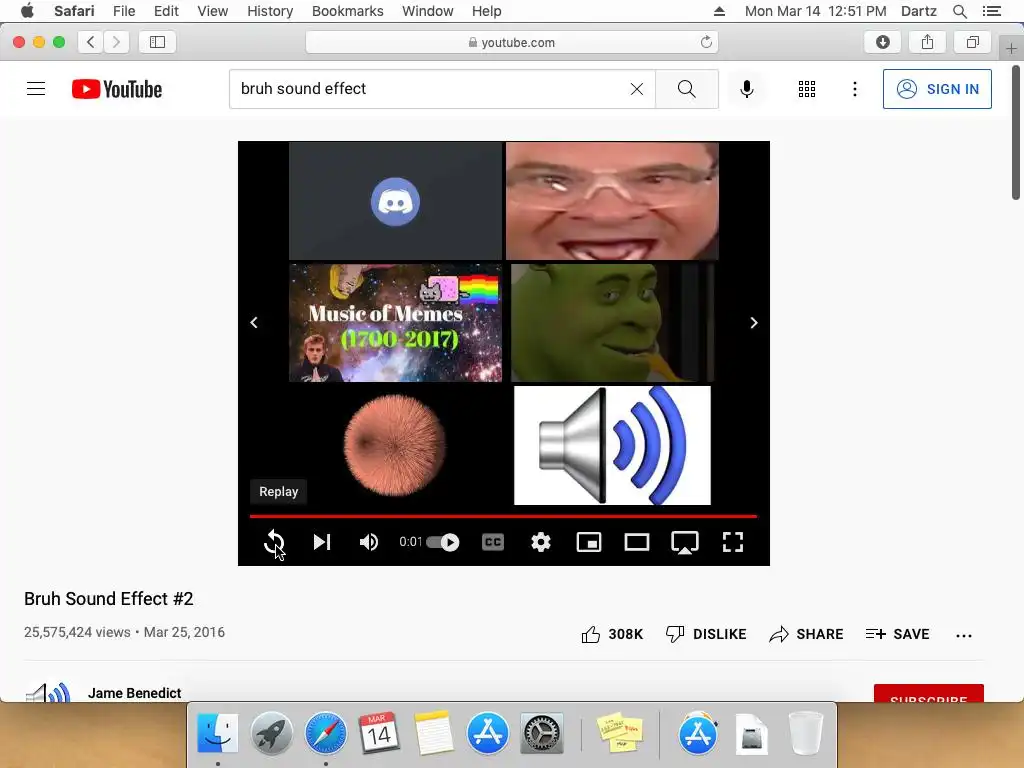Open the blue speaker icon video

point(612,445)
